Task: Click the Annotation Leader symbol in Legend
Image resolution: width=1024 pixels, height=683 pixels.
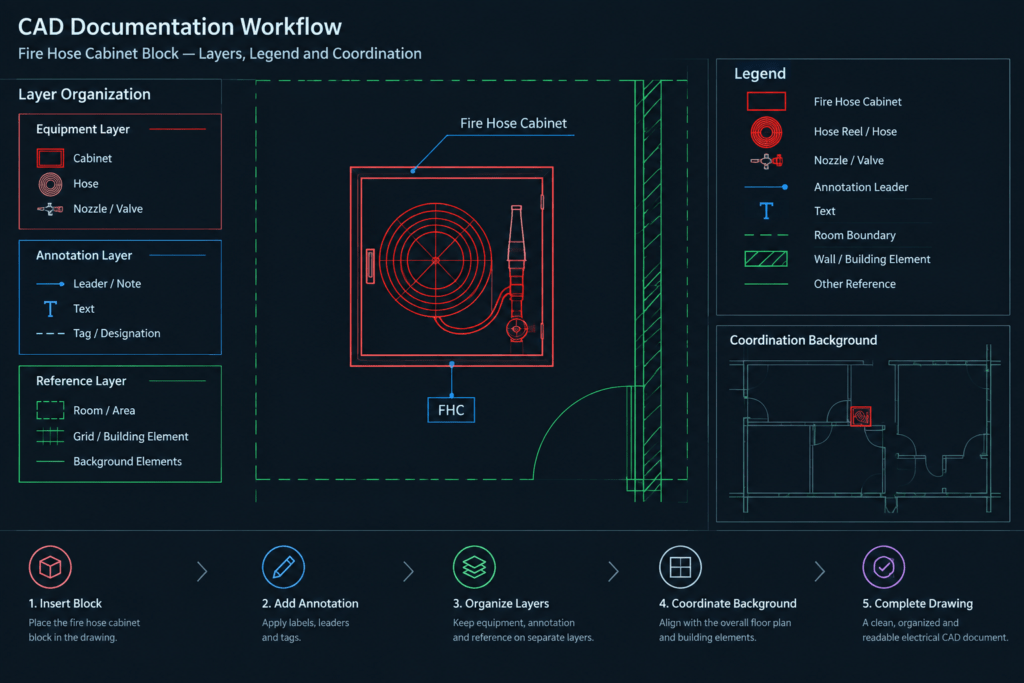Action: point(766,187)
